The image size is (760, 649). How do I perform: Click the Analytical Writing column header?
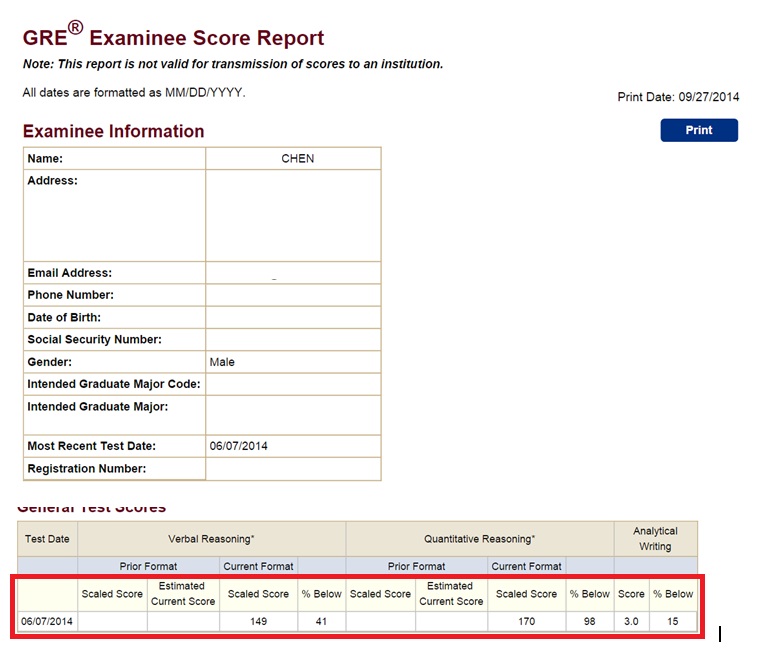tap(655, 538)
